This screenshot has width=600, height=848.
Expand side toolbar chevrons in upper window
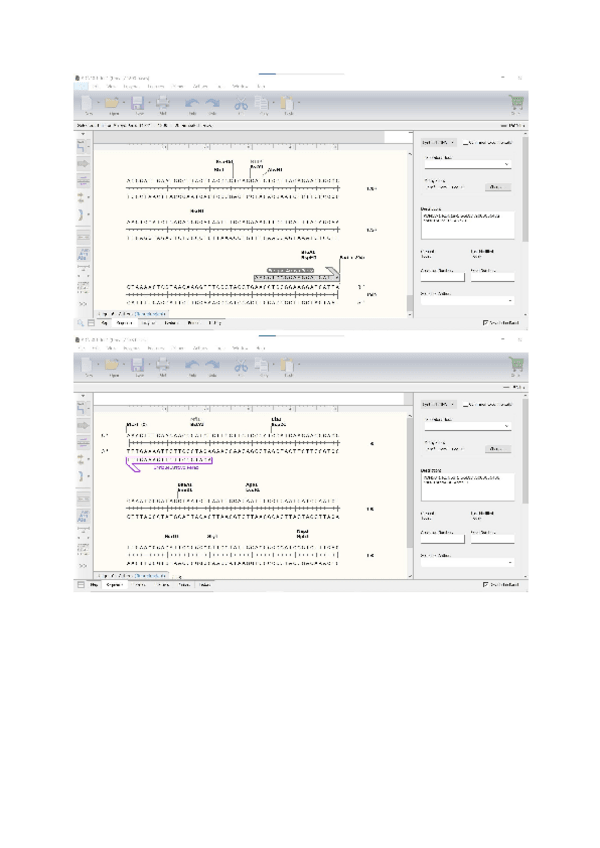(83, 304)
